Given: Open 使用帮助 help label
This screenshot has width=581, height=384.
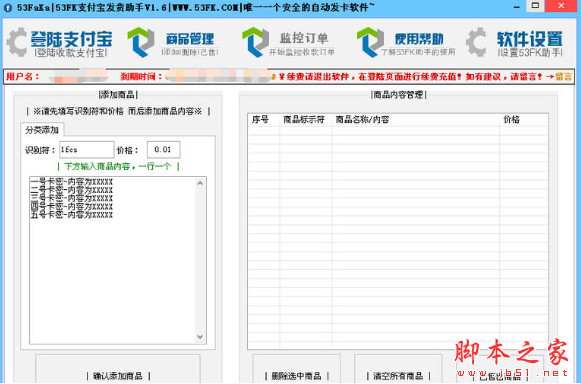Looking at the screenshot, I should (419, 39).
